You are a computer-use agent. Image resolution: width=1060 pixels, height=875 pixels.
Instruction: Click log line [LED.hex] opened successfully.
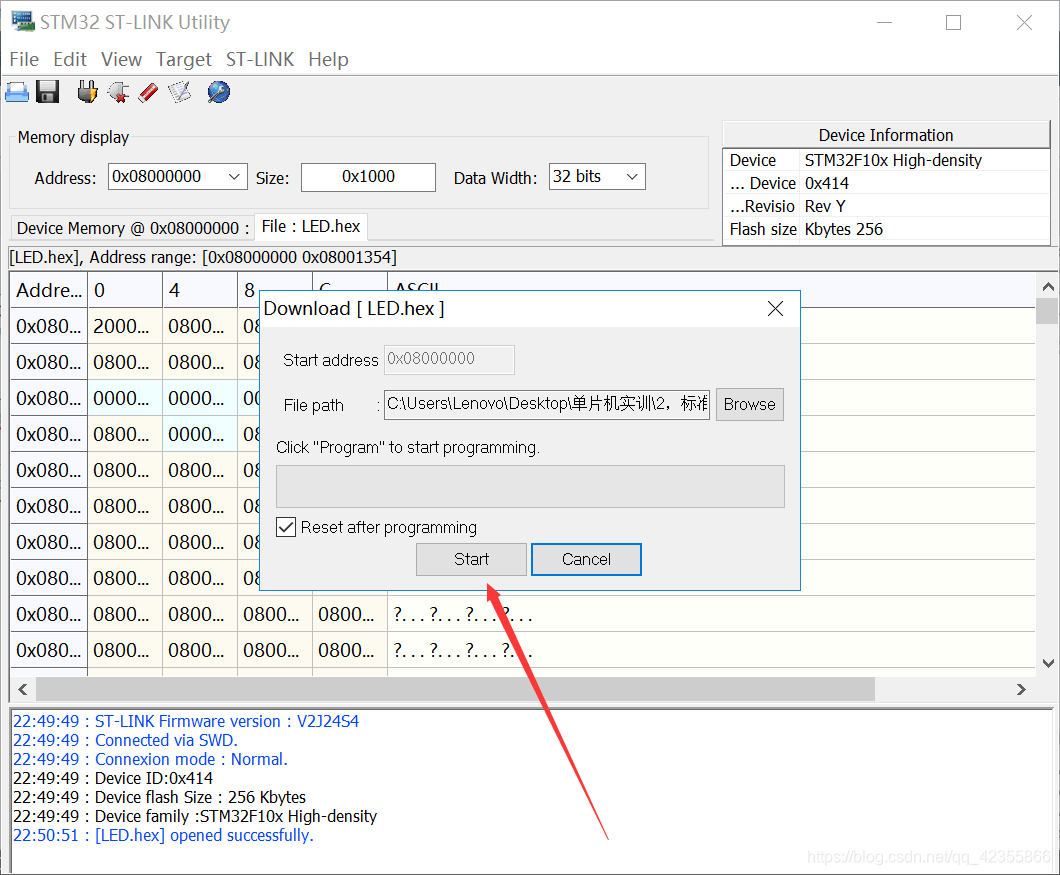(163, 835)
